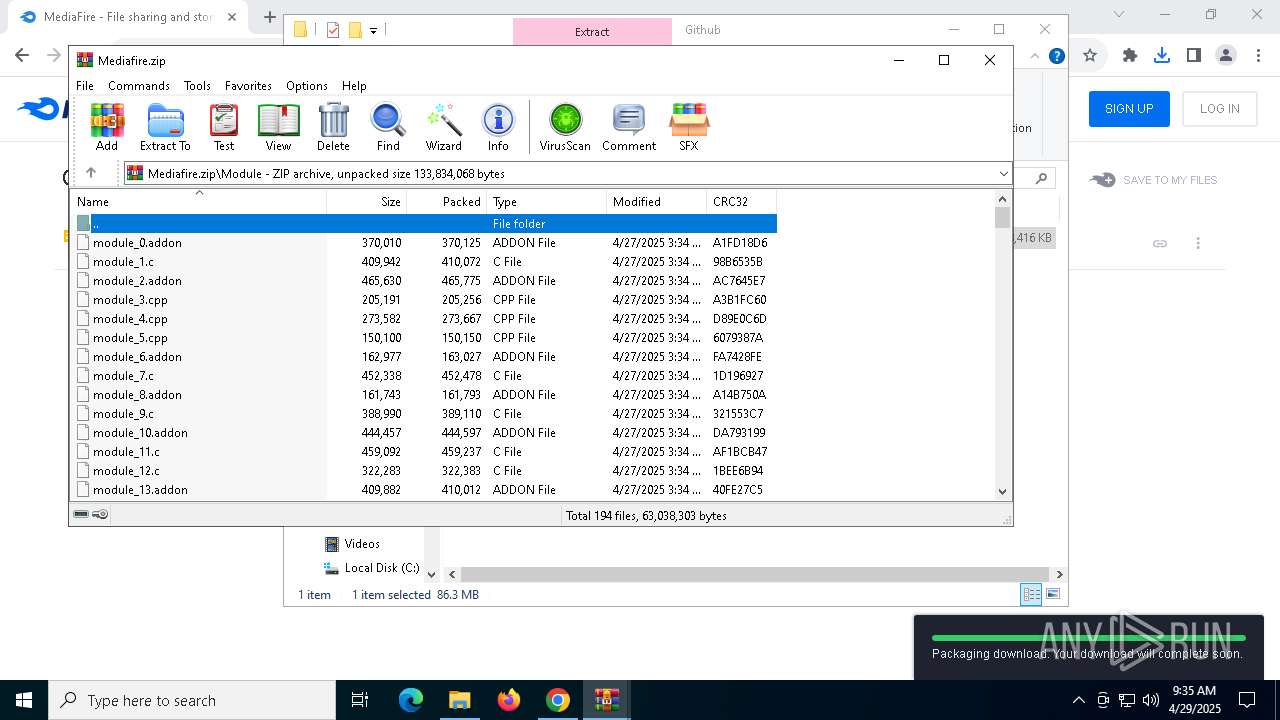Open the Help menu in WinRAR
1280x720 pixels.
click(x=354, y=86)
